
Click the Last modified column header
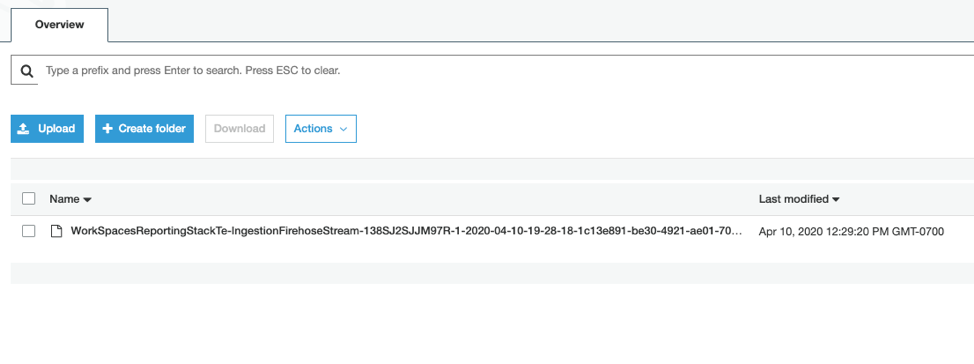pos(794,199)
